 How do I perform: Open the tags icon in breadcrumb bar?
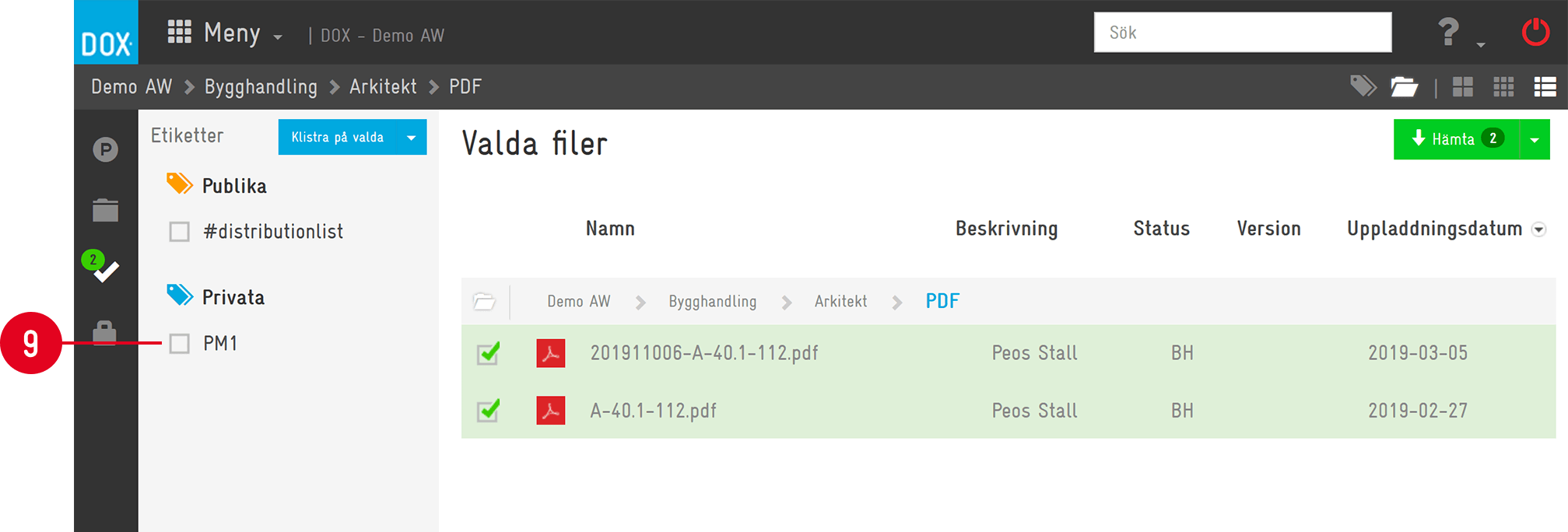point(1363,86)
